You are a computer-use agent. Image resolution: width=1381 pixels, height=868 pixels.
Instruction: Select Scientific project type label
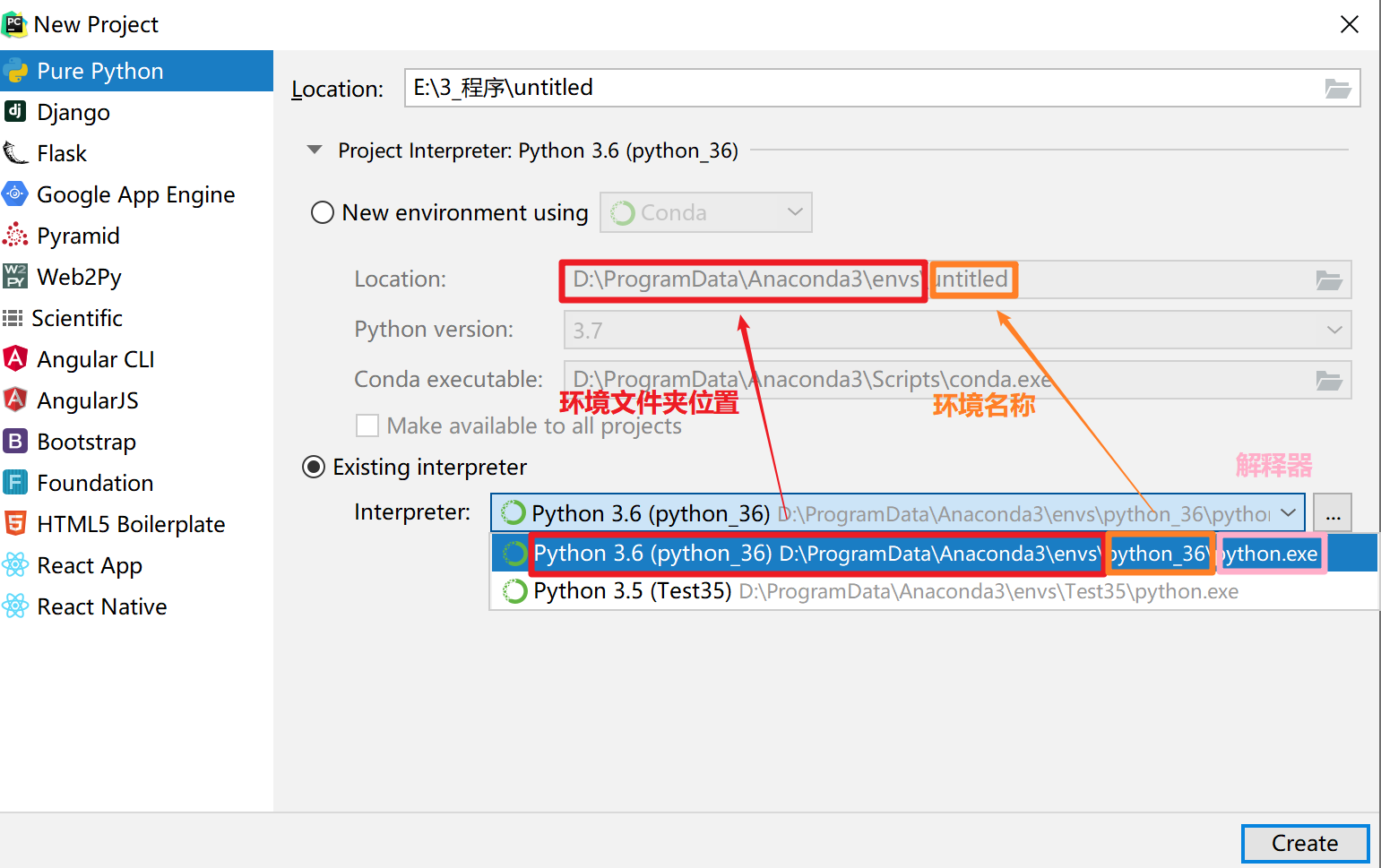click(77, 318)
